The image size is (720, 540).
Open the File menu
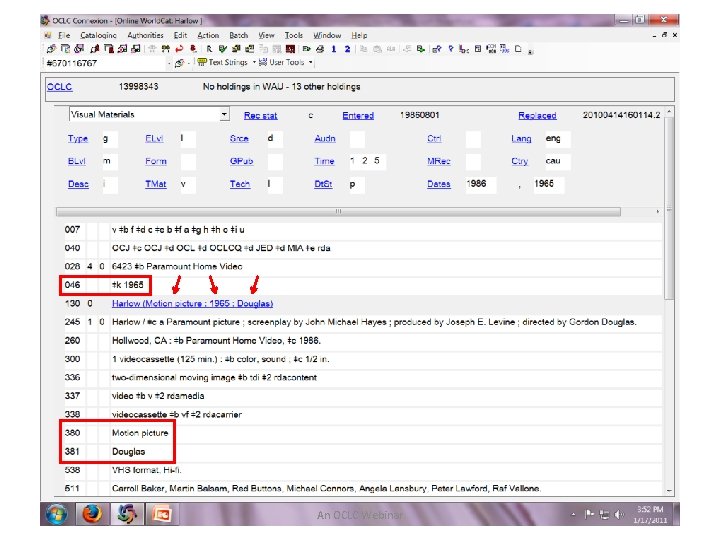click(x=64, y=35)
